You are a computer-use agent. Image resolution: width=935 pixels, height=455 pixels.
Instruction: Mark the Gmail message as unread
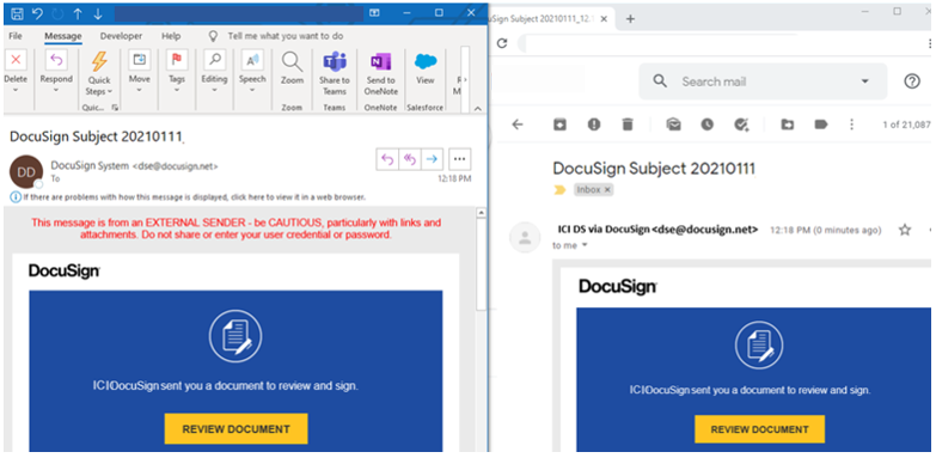(x=674, y=125)
